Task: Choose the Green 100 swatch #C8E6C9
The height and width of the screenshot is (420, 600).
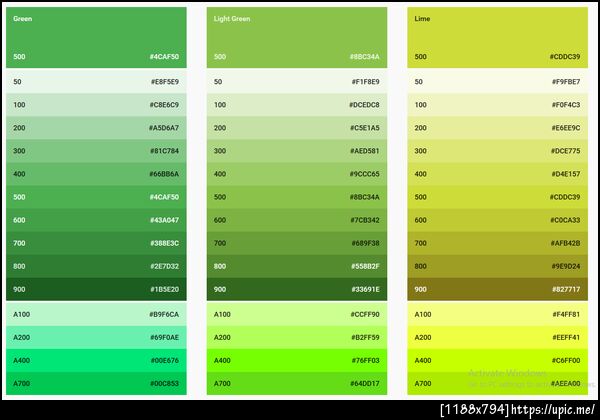Action: [x=96, y=105]
